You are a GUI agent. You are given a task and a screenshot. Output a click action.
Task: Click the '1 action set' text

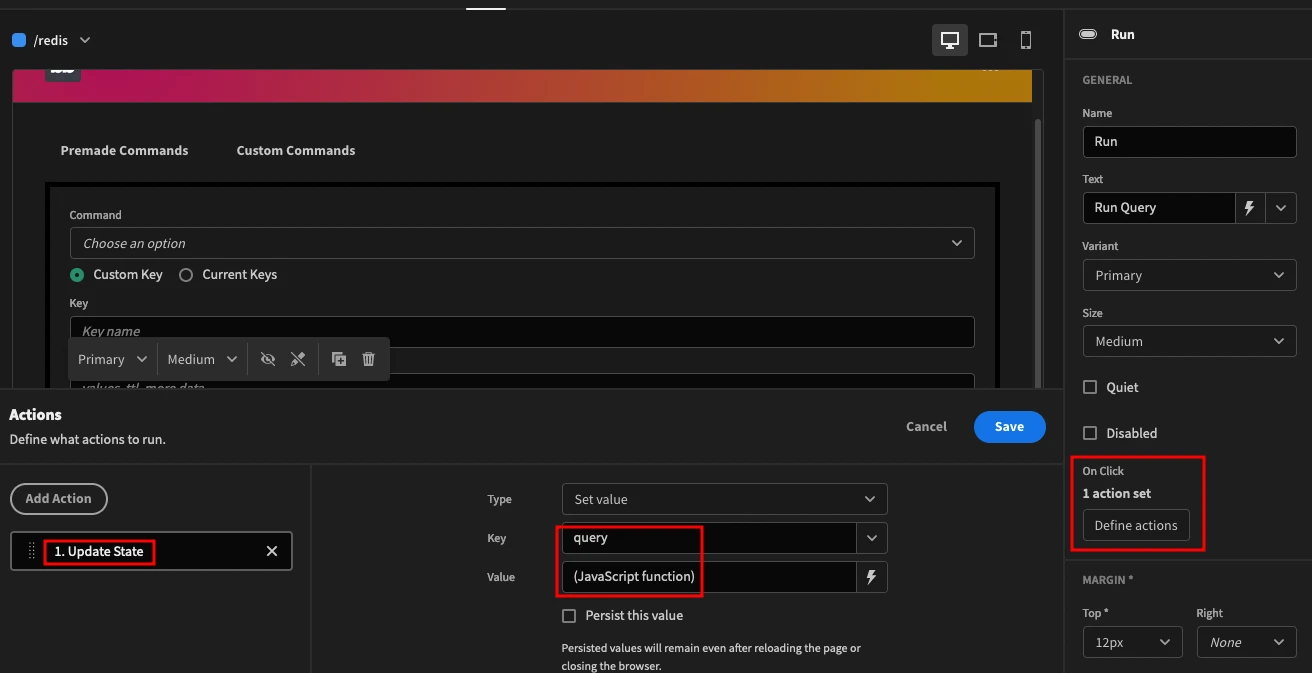click(x=1116, y=493)
